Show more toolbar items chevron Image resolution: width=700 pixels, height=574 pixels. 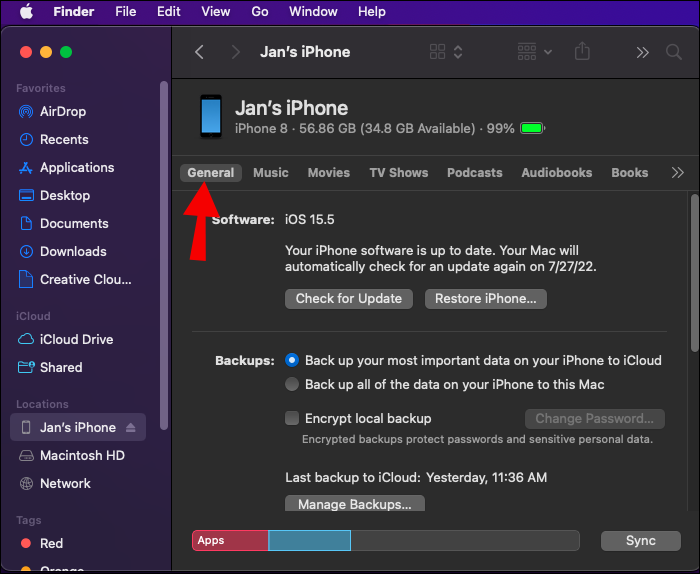(642, 53)
